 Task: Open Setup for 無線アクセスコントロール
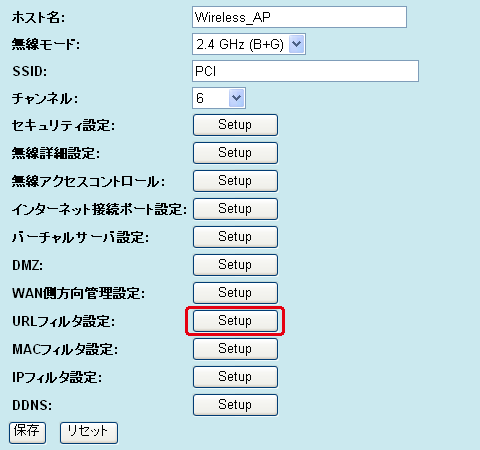pyautogui.click(x=235, y=181)
